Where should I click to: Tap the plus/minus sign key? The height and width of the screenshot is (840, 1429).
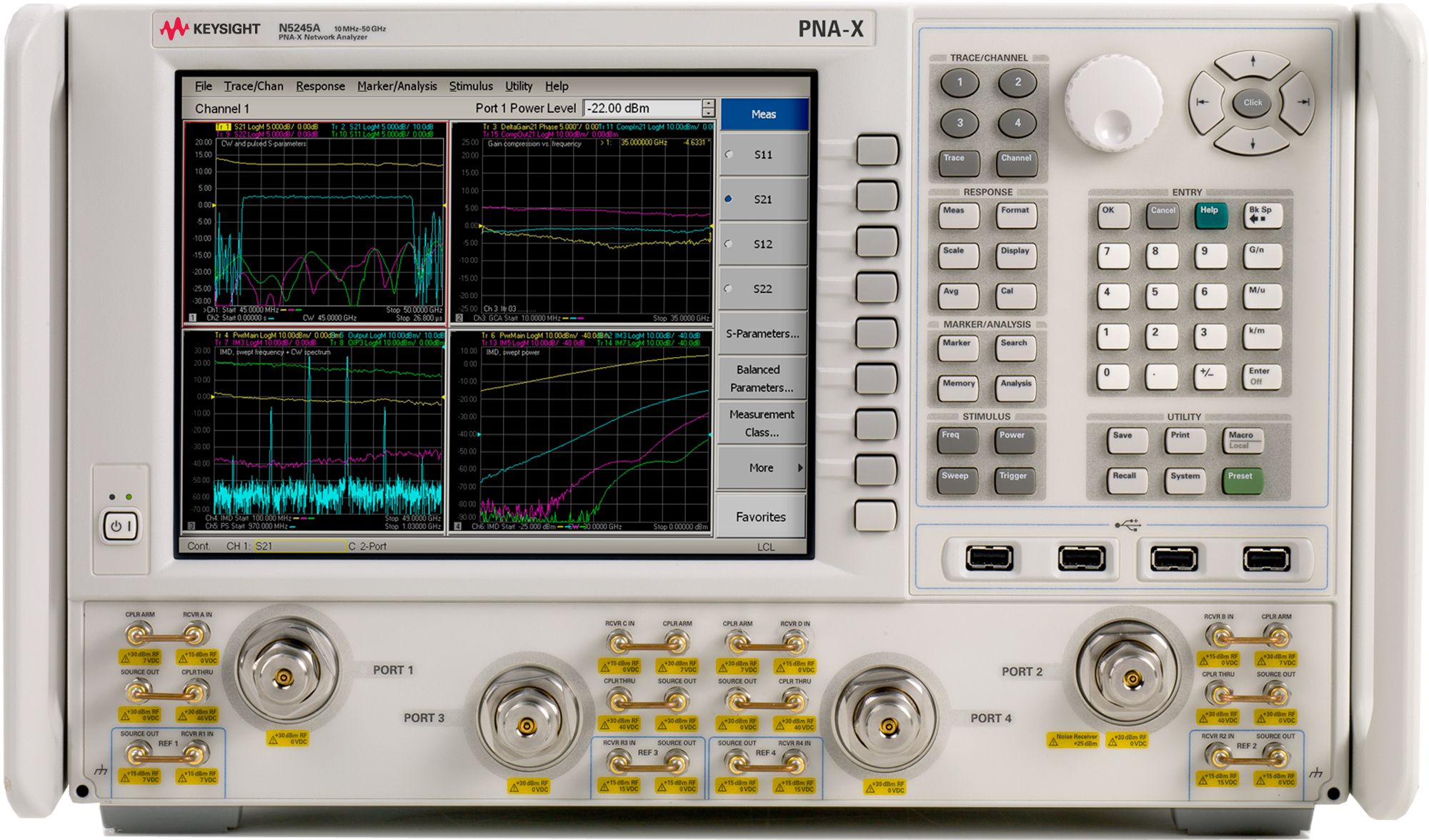(1210, 376)
